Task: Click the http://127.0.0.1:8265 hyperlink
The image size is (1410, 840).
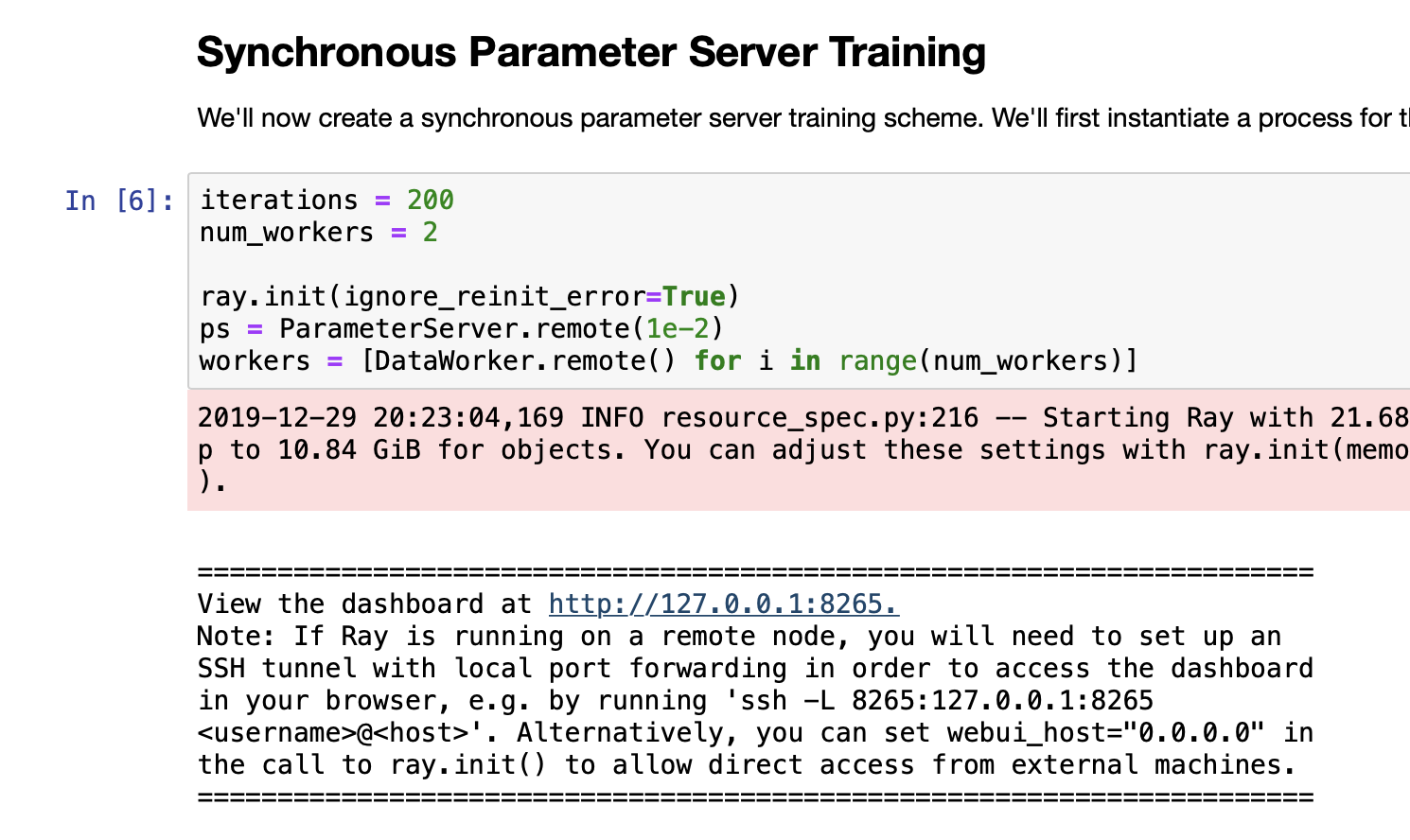Action: click(x=721, y=604)
